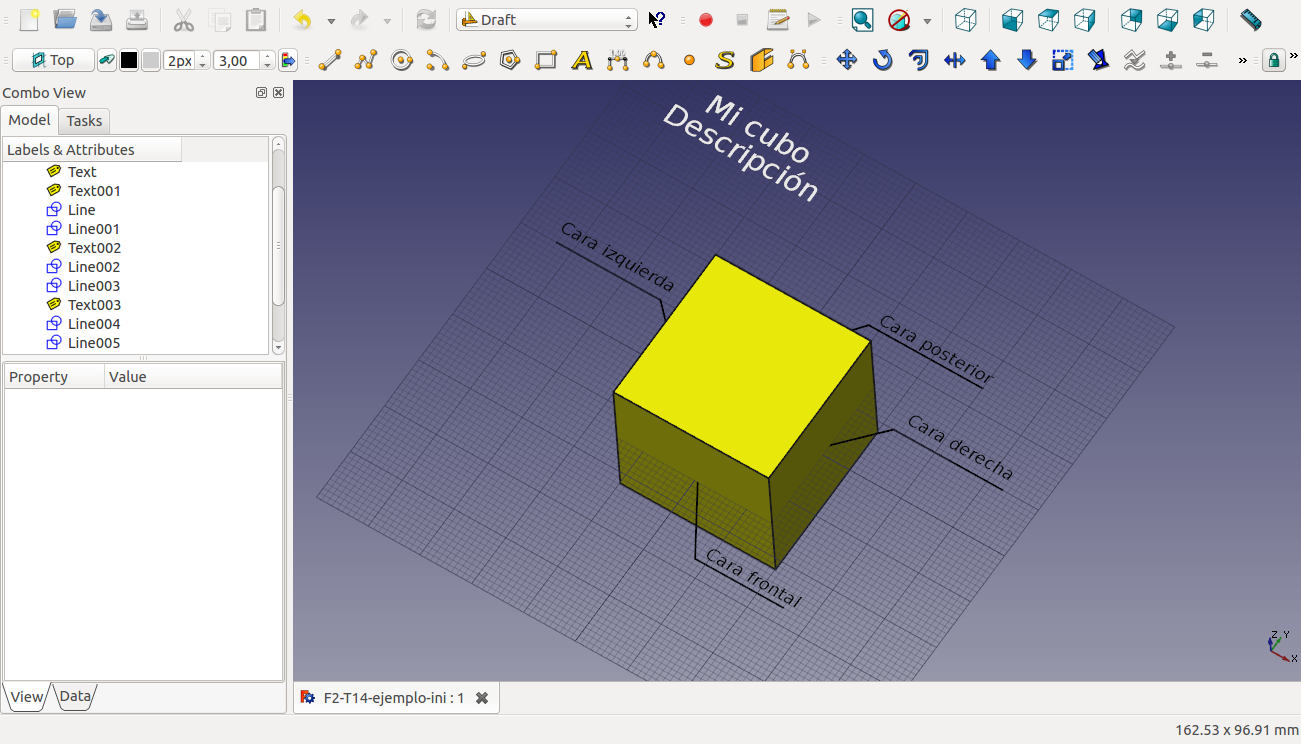Click the Top working plane button

[53, 61]
